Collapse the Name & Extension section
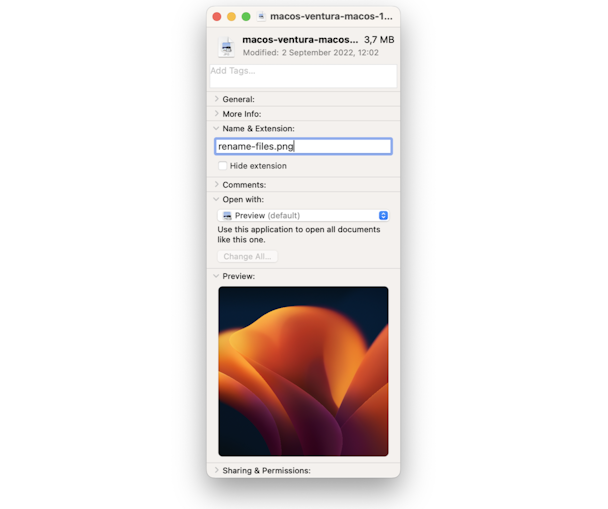The image size is (608, 509). click(216, 128)
